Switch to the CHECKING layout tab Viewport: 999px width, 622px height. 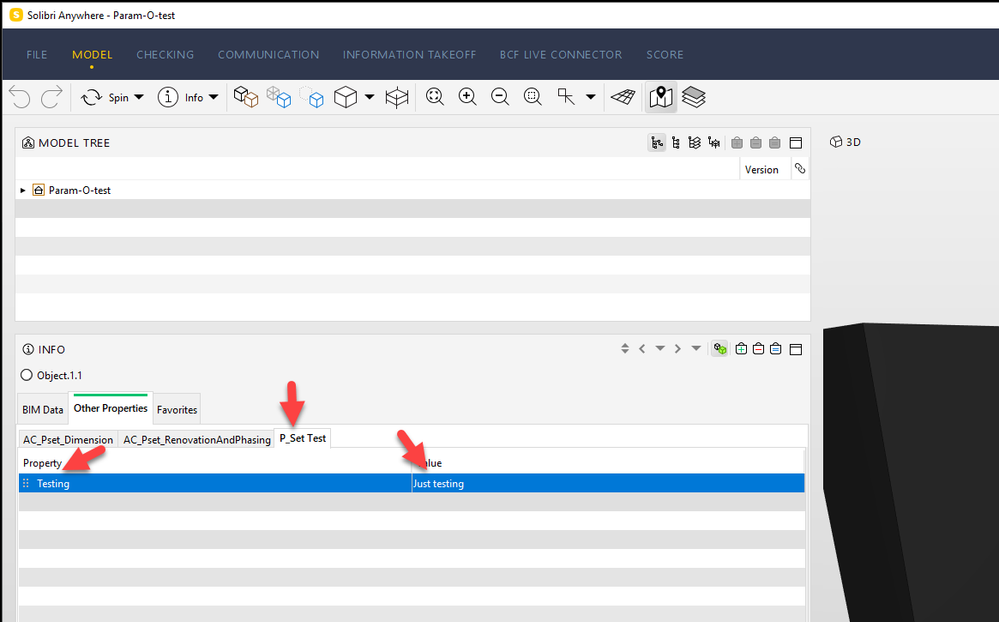165,55
